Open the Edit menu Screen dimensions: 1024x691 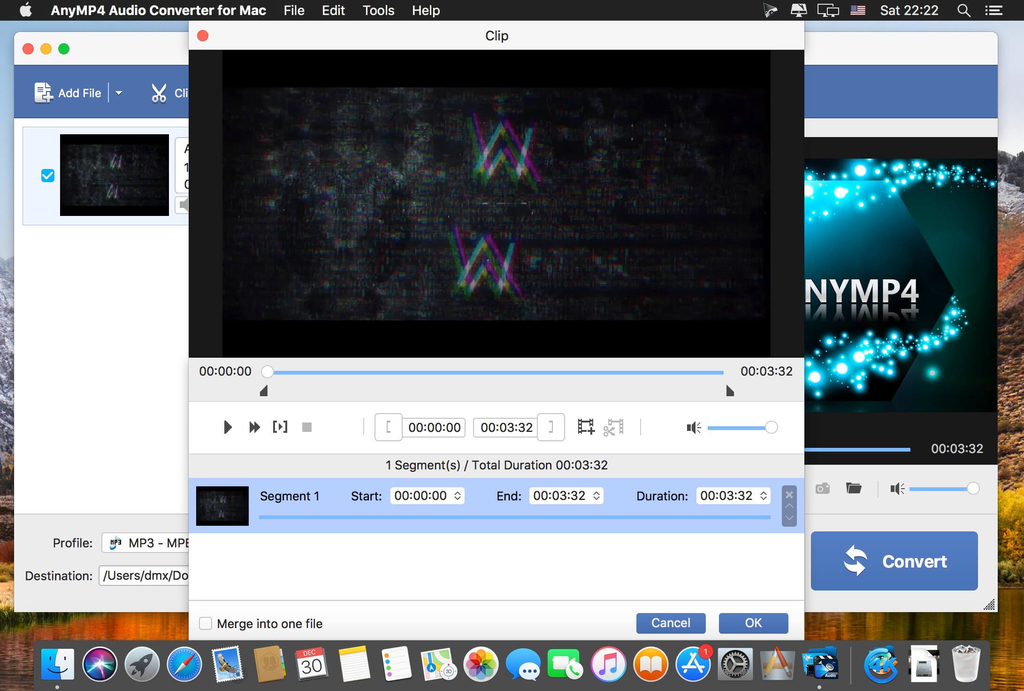[333, 10]
